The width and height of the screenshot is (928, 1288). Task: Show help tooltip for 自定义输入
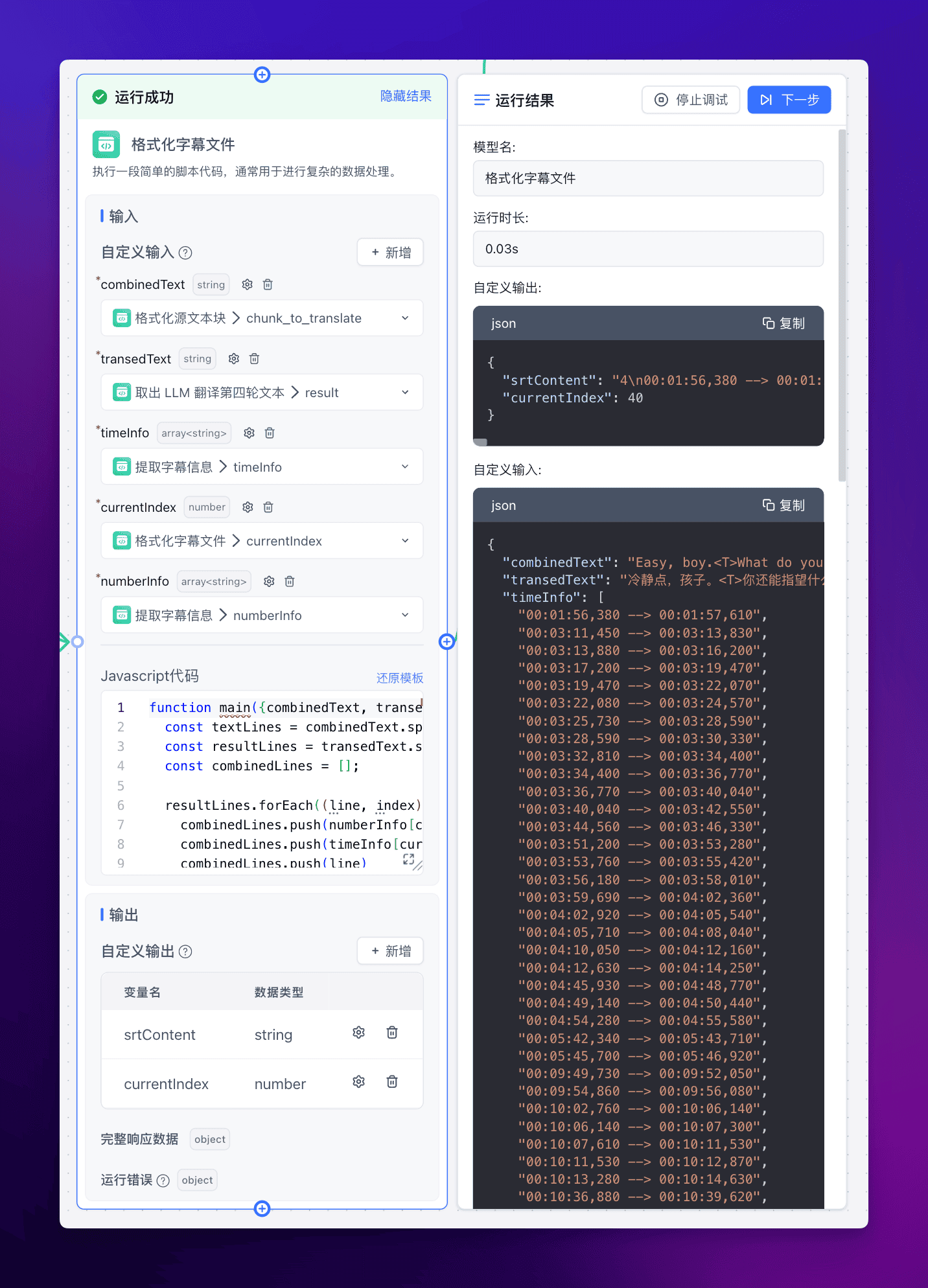(185, 253)
